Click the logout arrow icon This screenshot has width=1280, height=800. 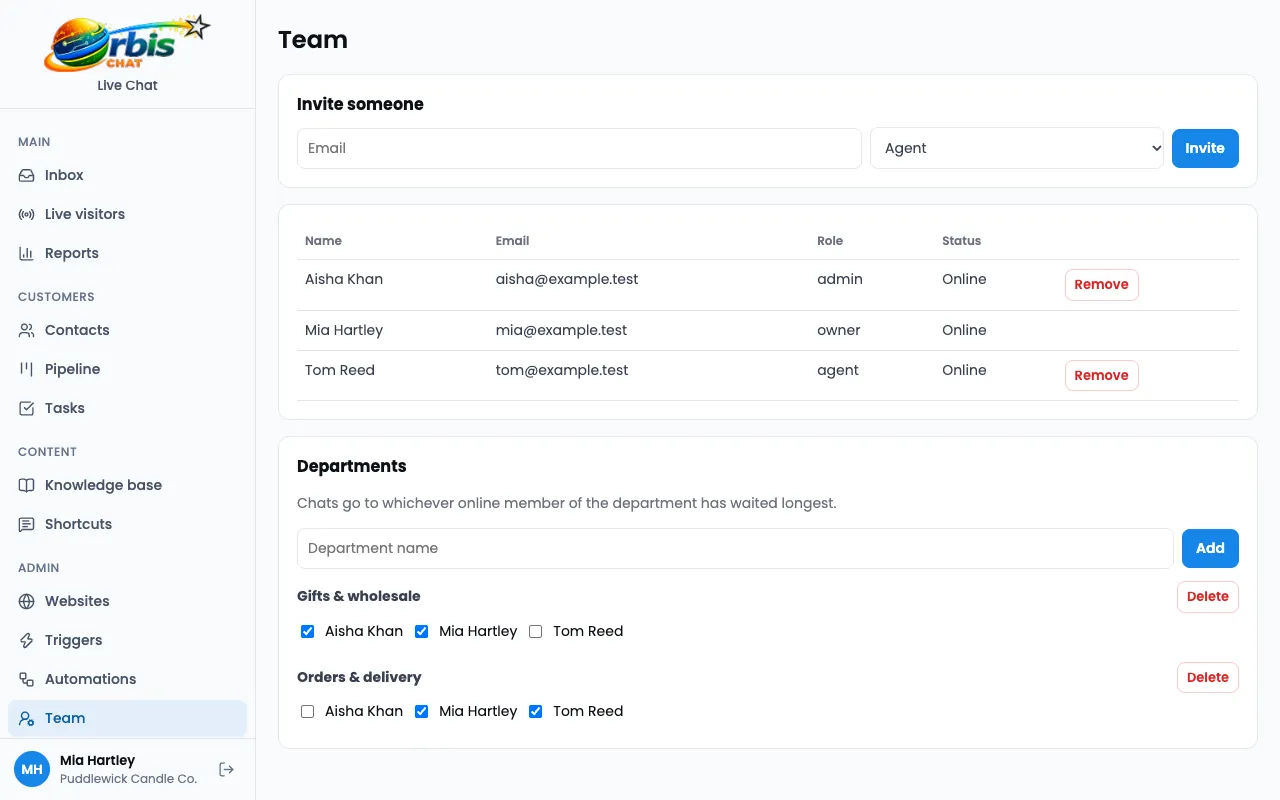(x=227, y=769)
